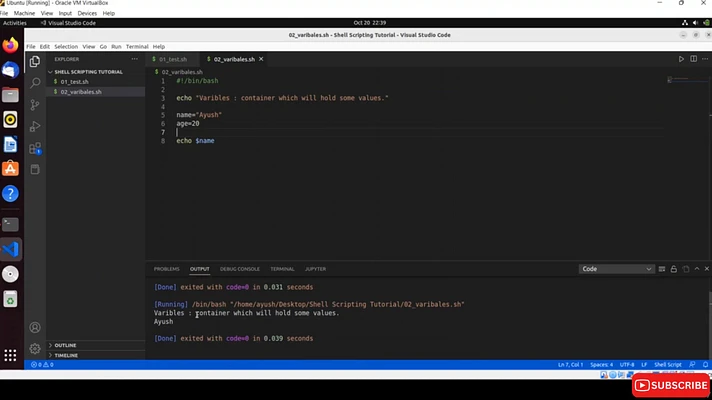
Task: Switch to the 01_test.sh editor tab
Action: coord(173,59)
